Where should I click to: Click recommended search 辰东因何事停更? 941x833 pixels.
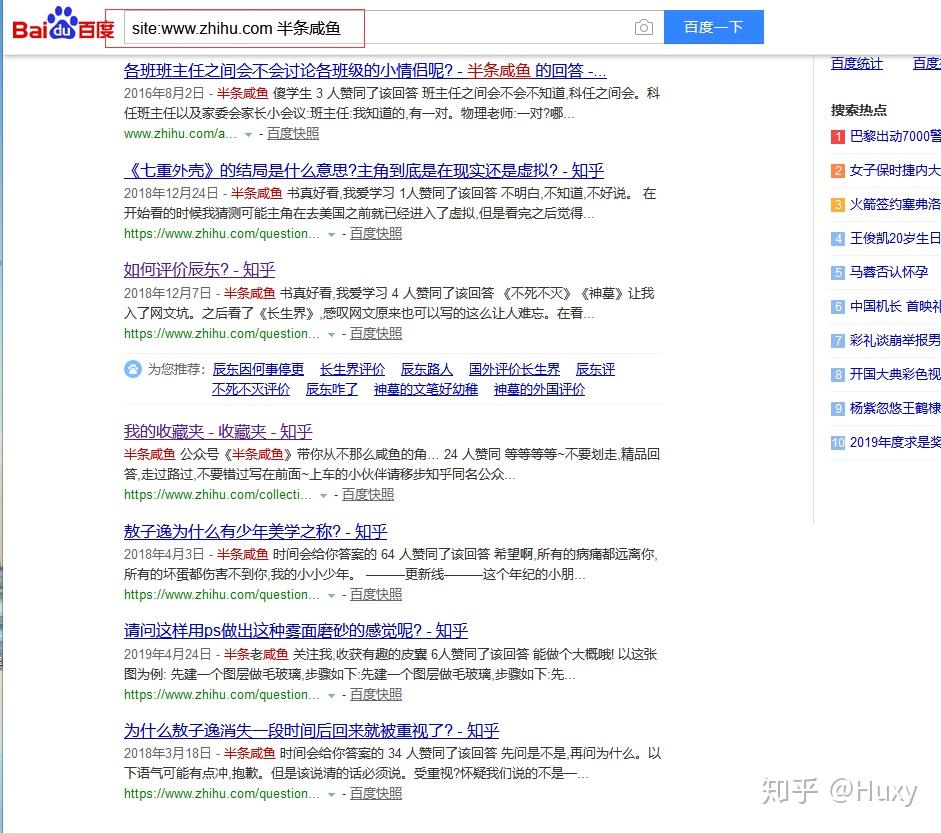pos(258,369)
